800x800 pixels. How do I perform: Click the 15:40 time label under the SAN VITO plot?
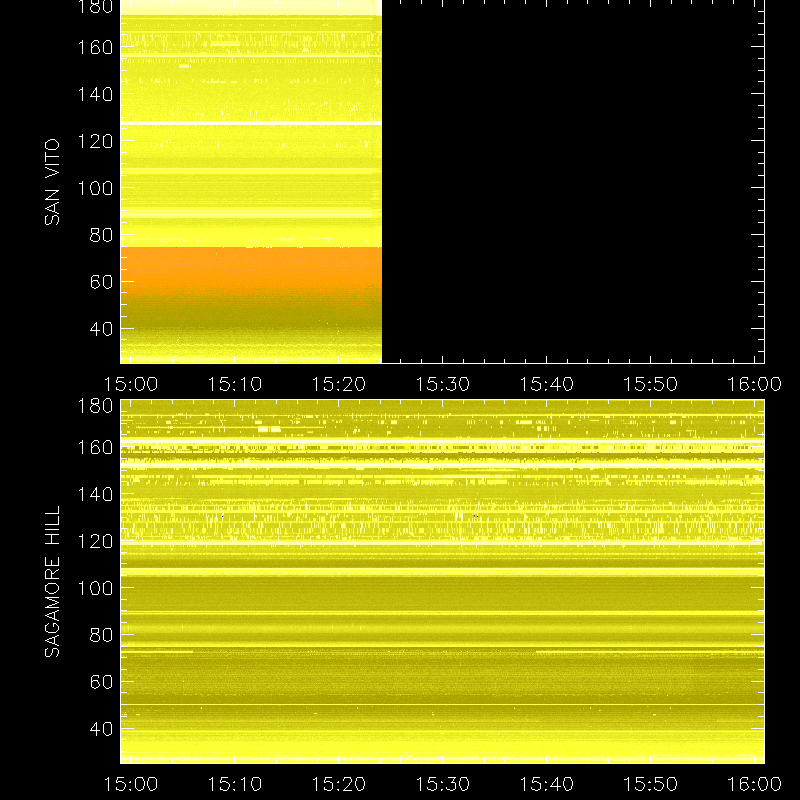[x=547, y=384]
